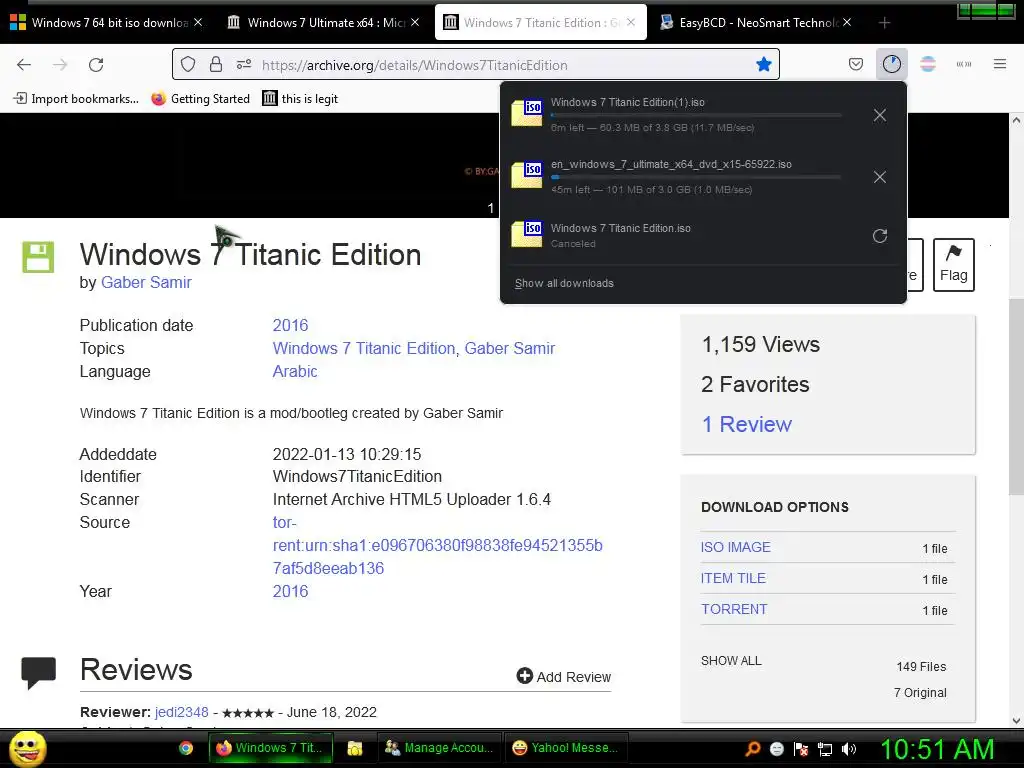
Task: Open the tracking protection shield icon
Action: [188, 65]
